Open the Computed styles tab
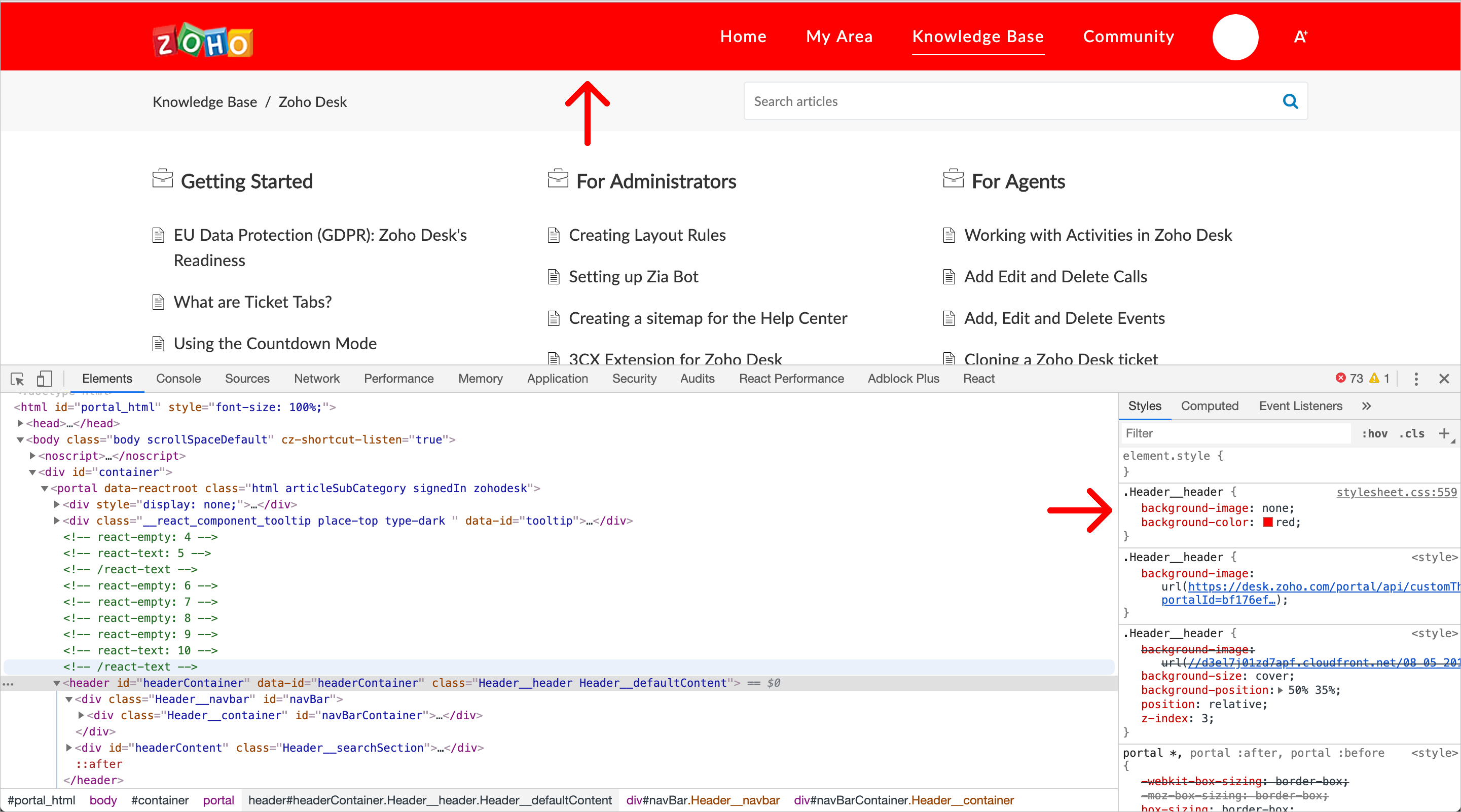This screenshot has width=1461, height=812. click(1209, 406)
